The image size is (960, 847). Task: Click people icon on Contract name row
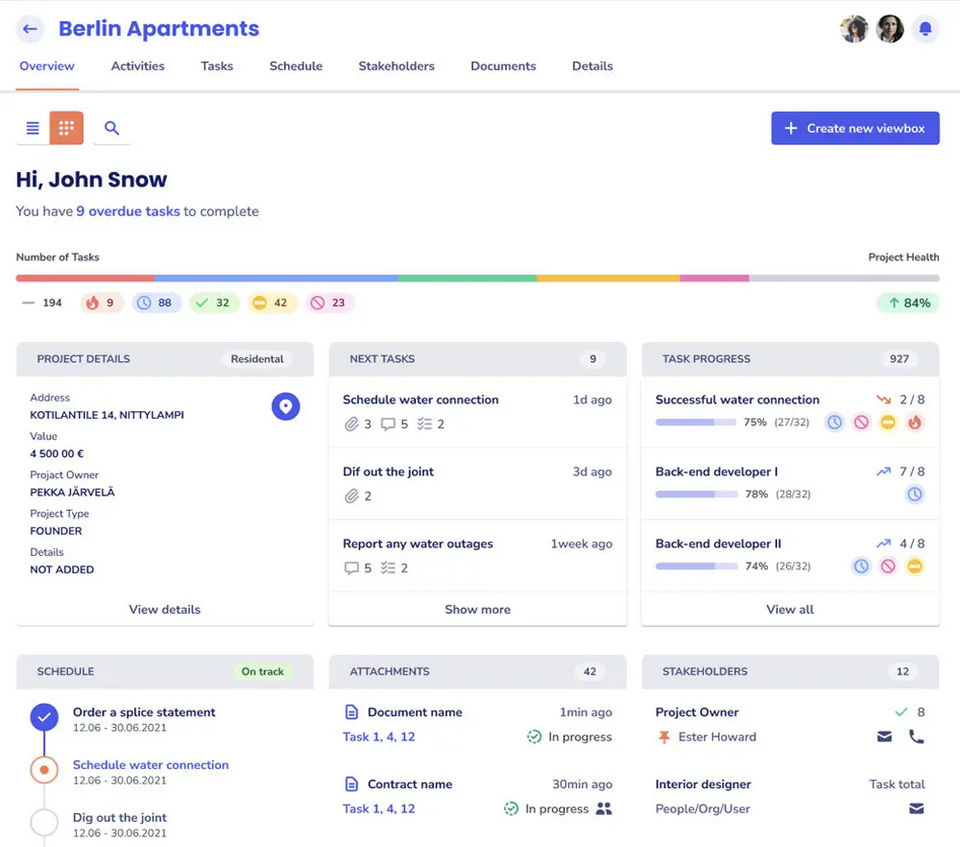point(604,809)
